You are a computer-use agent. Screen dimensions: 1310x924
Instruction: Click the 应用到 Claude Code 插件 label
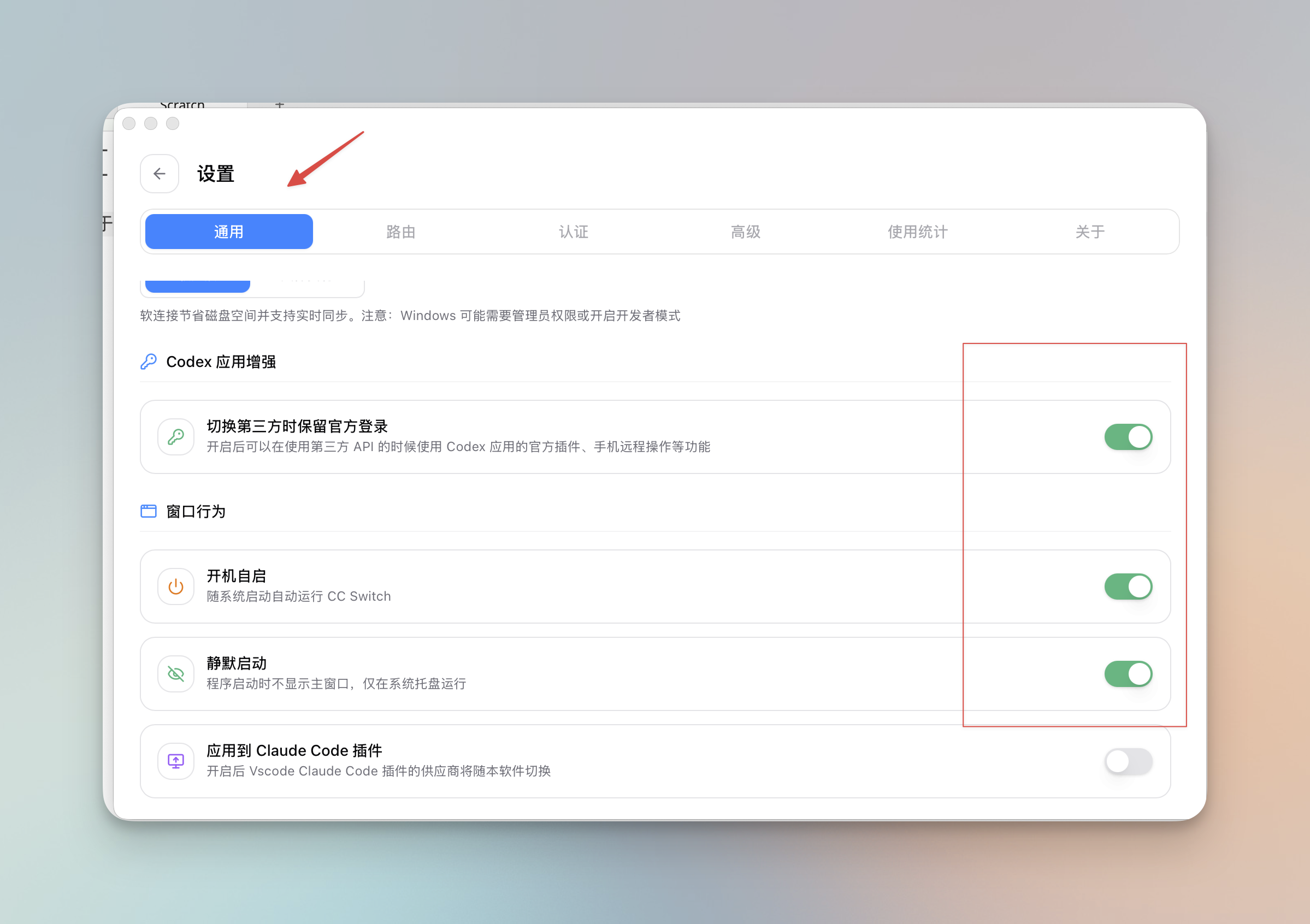294,750
